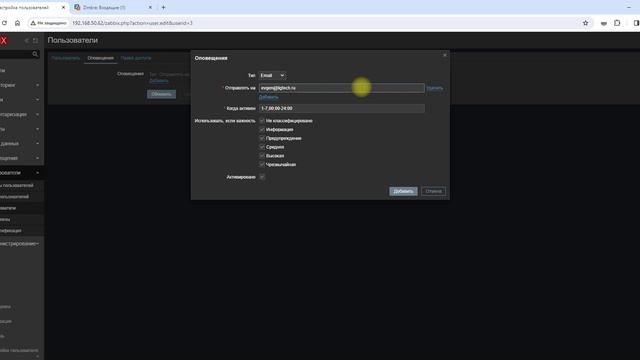
Task: Click the 'Оповещения' dialog title
Action: pos(211,58)
